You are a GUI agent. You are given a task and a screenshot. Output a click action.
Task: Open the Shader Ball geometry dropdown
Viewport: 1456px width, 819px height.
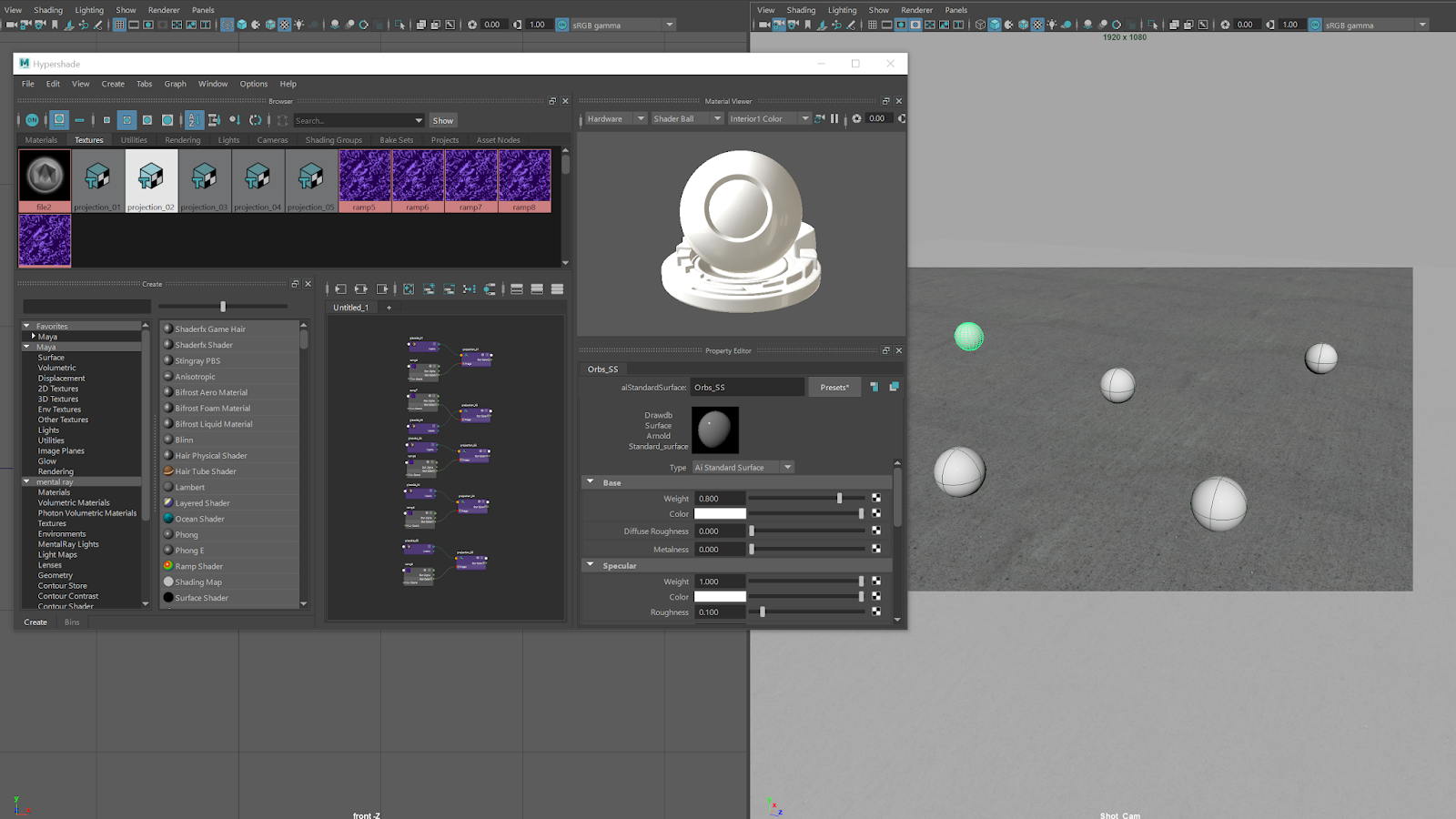(687, 118)
